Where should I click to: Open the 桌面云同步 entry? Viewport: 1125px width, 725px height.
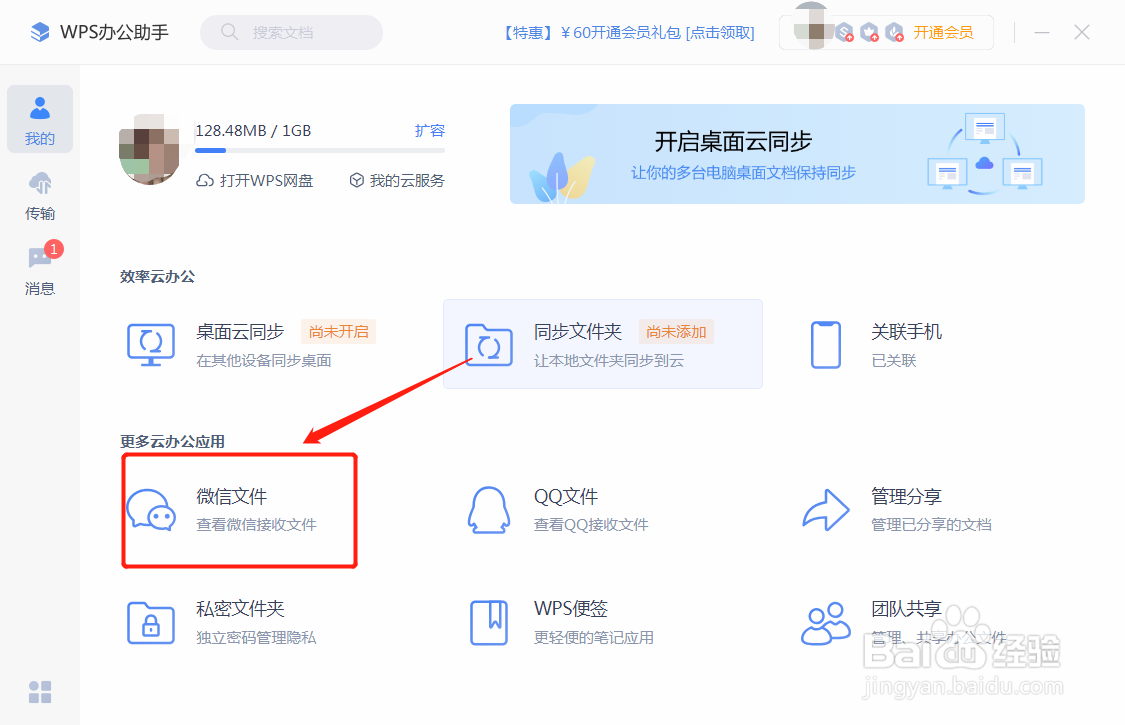pyautogui.click(x=265, y=345)
